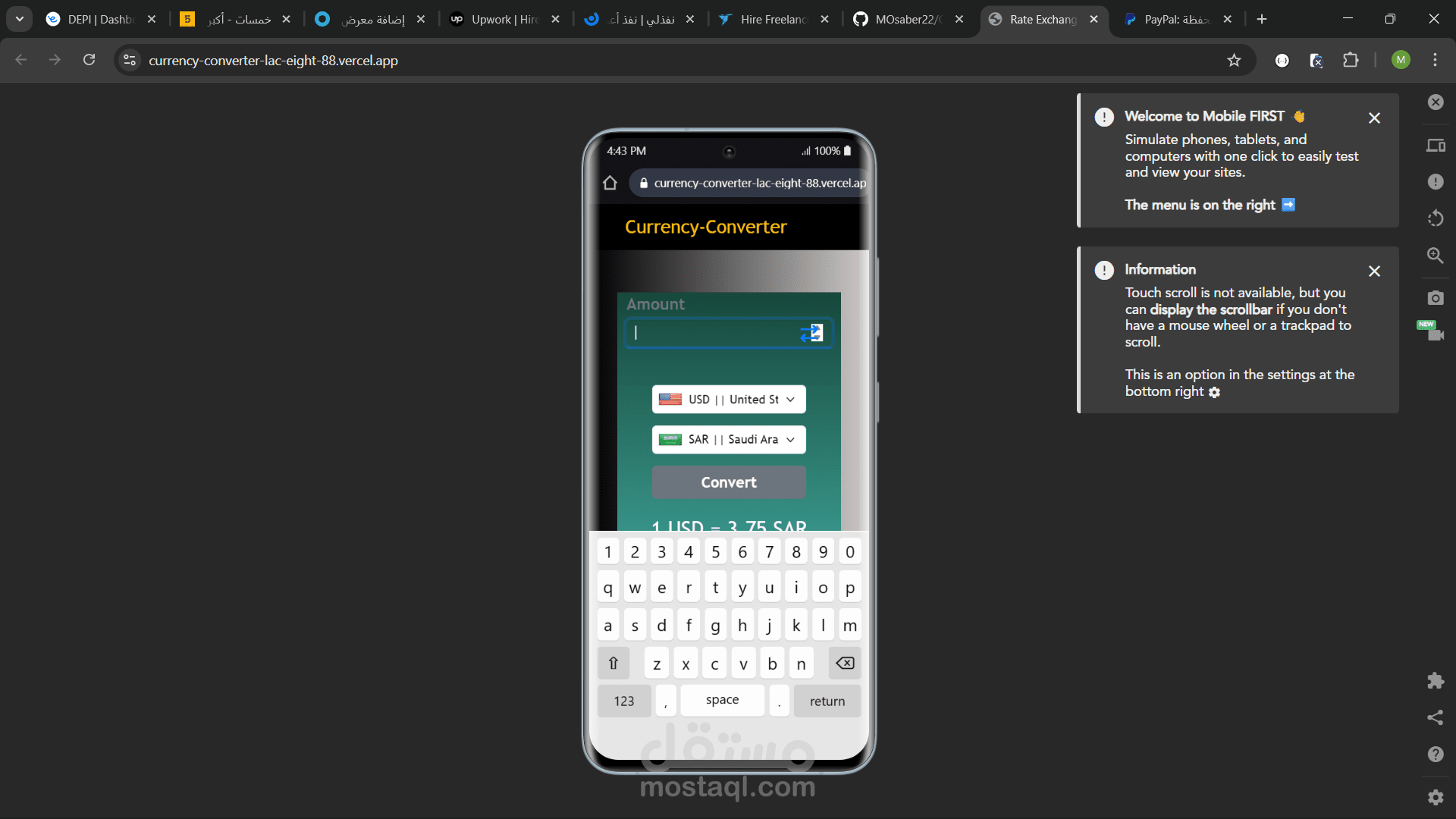Bookmark this page with star icon
The width and height of the screenshot is (1456, 819).
click(1234, 60)
